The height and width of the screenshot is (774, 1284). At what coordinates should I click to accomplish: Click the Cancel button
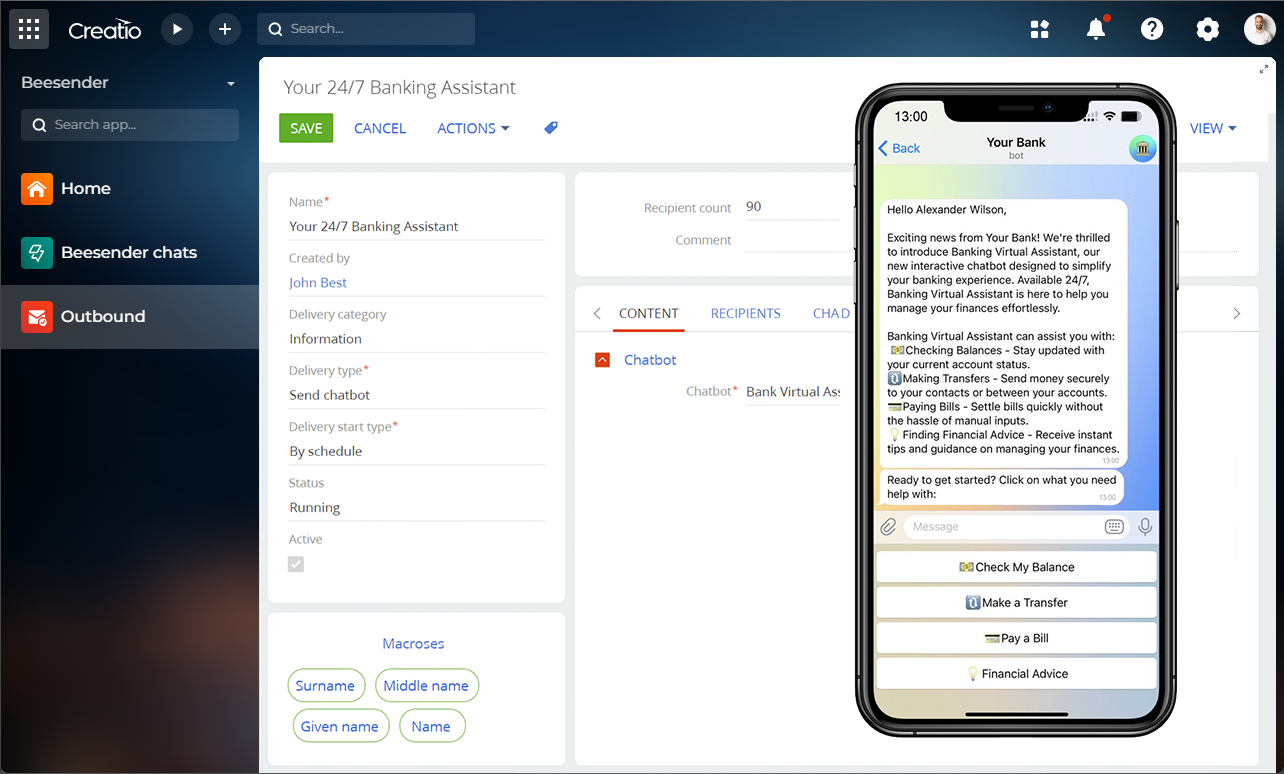click(x=380, y=128)
